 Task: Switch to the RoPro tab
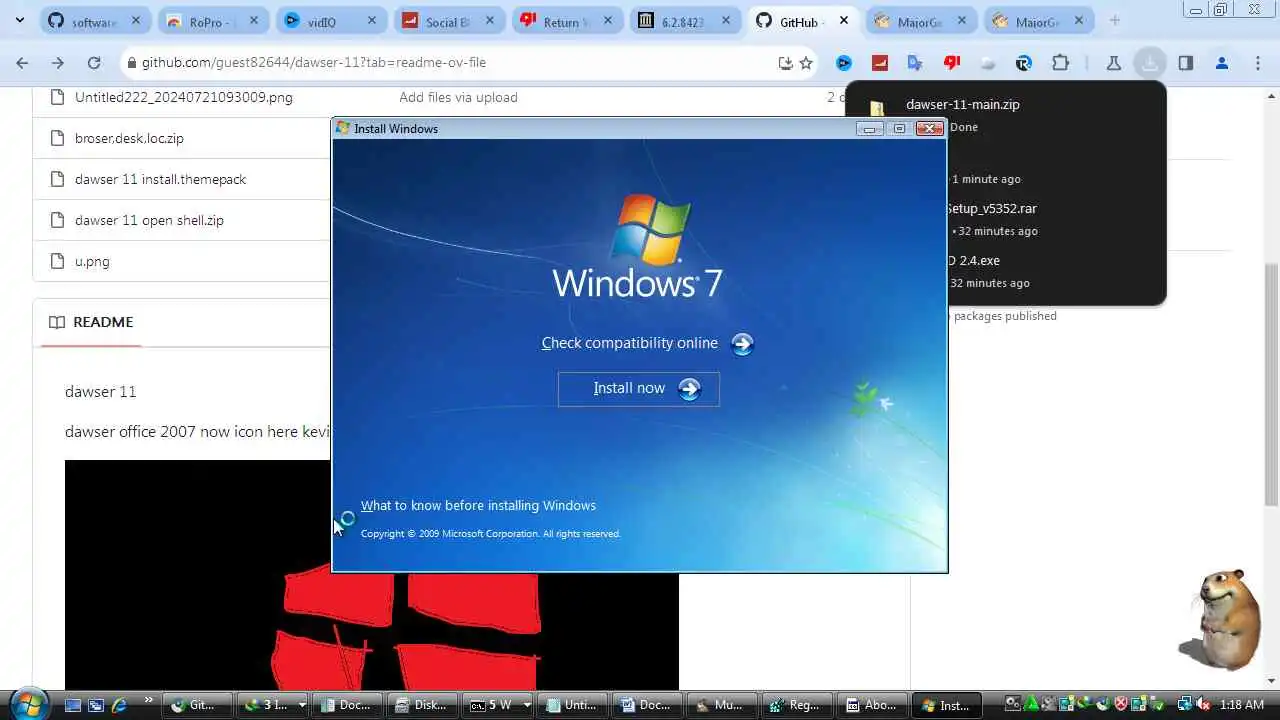tap(213, 21)
